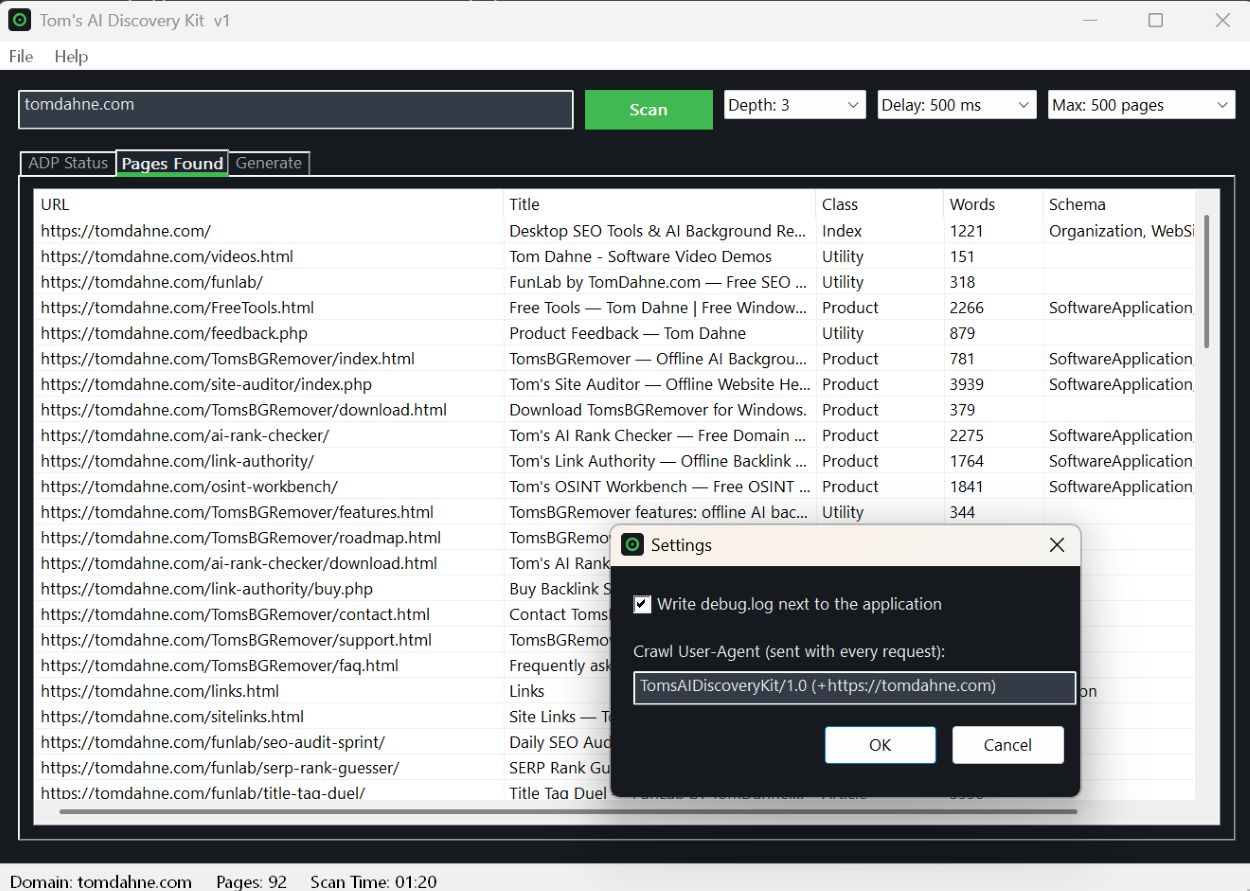Select row TomsBGRemover/faq.html URL

pos(220,666)
